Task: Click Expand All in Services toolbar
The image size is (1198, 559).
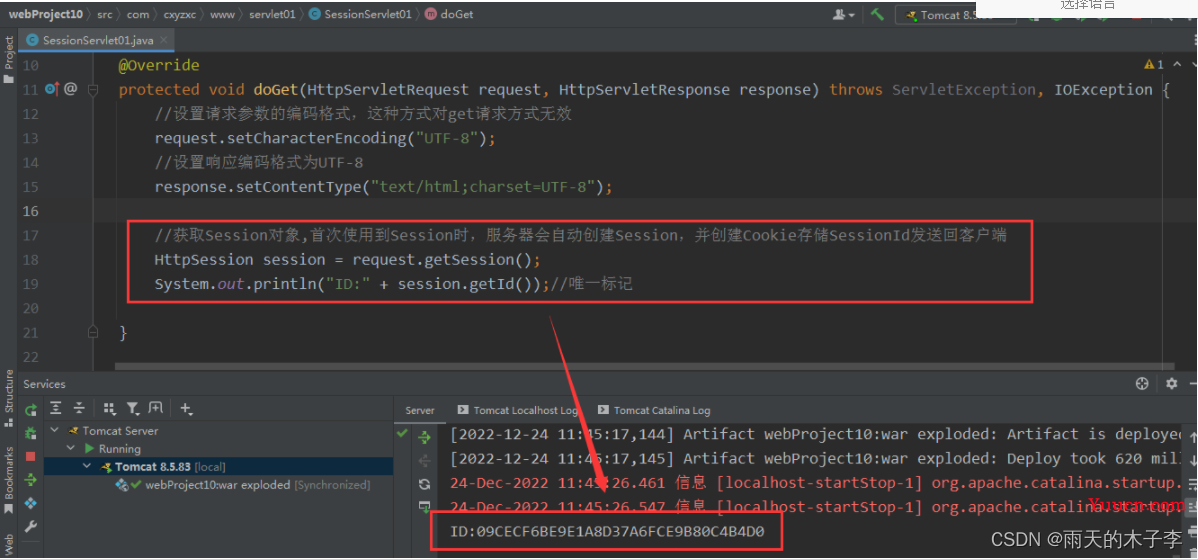Action: tap(56, 409)
